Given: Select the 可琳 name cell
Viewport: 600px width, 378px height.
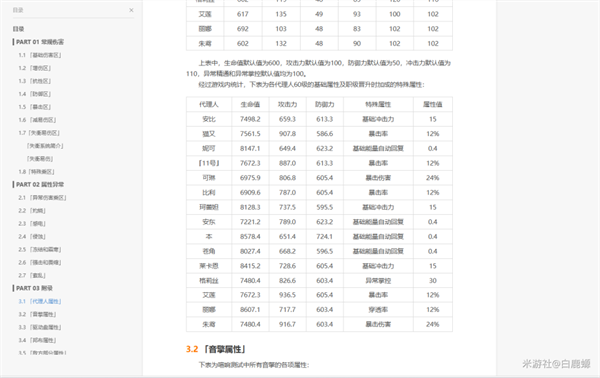Looking at the screenshot, I should point(209,178).
